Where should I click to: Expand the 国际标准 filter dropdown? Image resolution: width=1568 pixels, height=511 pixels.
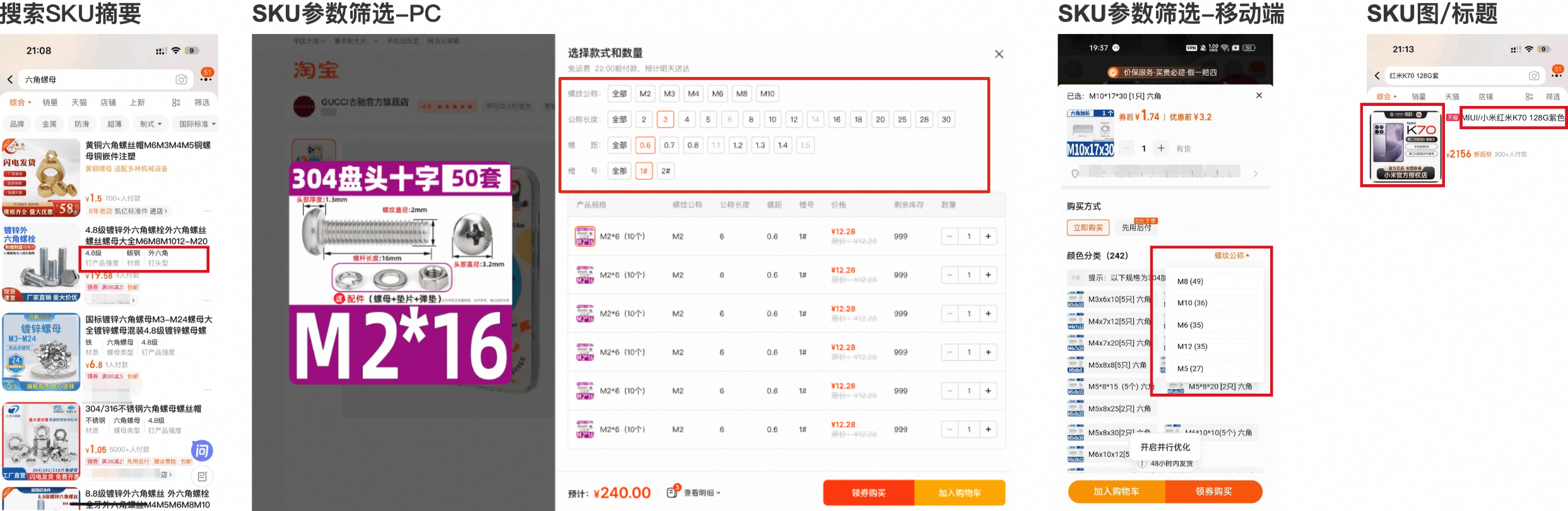pos(196,124)
